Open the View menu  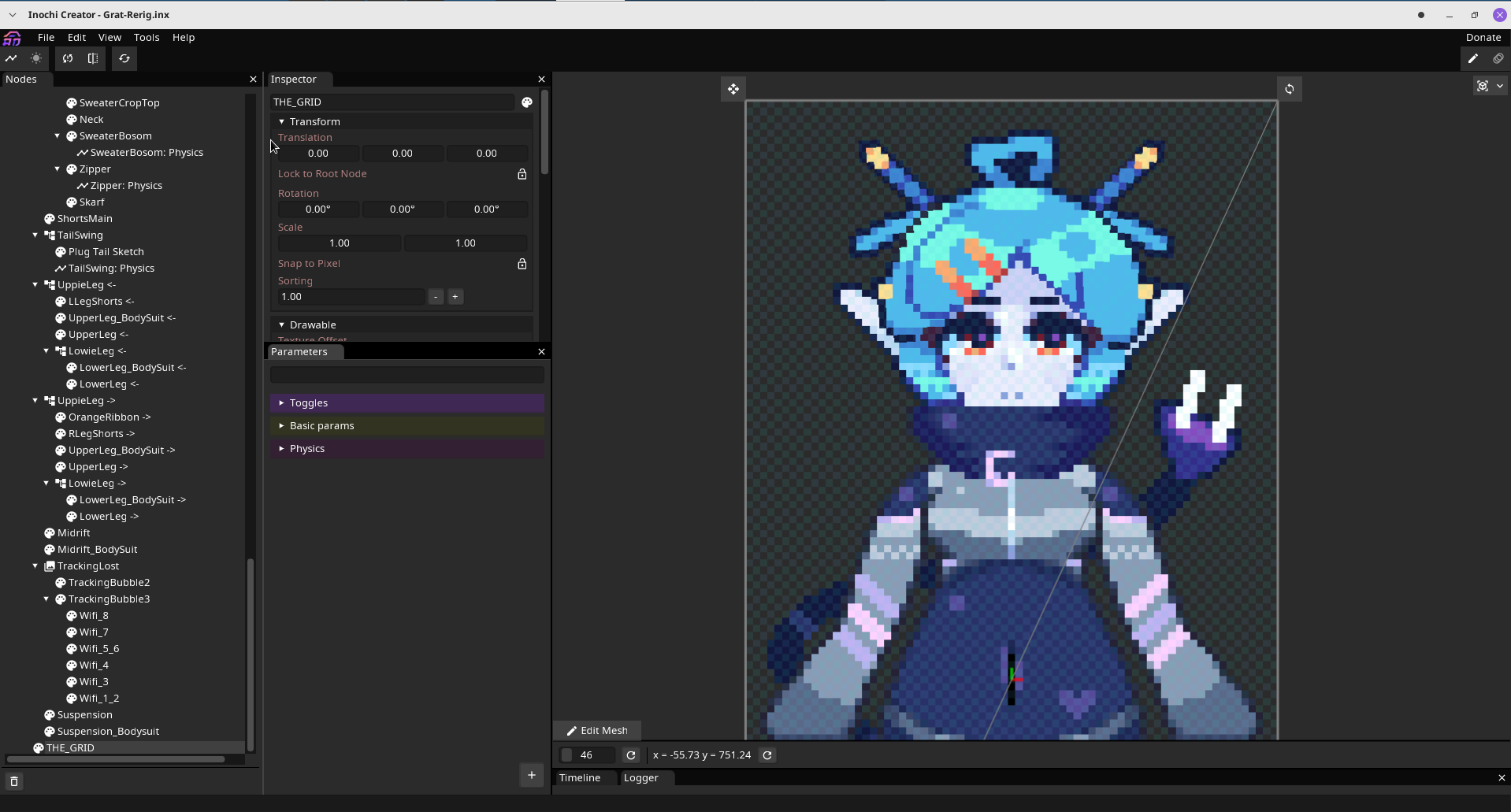pos(110,38)
